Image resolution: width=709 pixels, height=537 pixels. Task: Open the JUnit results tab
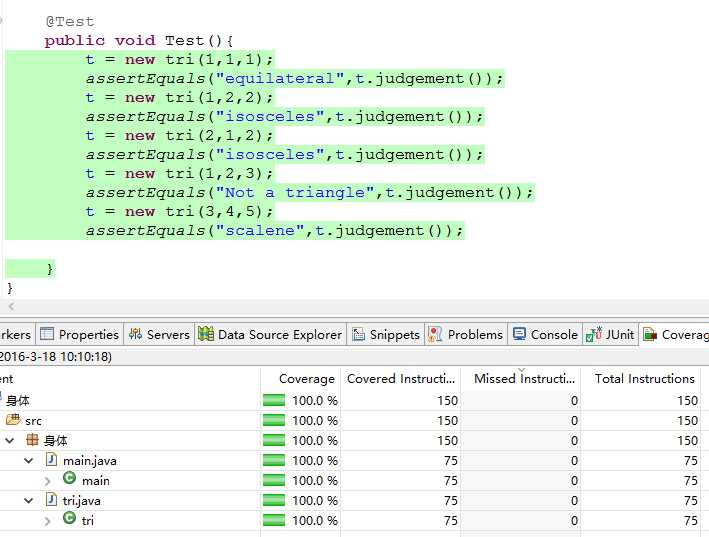610,334
